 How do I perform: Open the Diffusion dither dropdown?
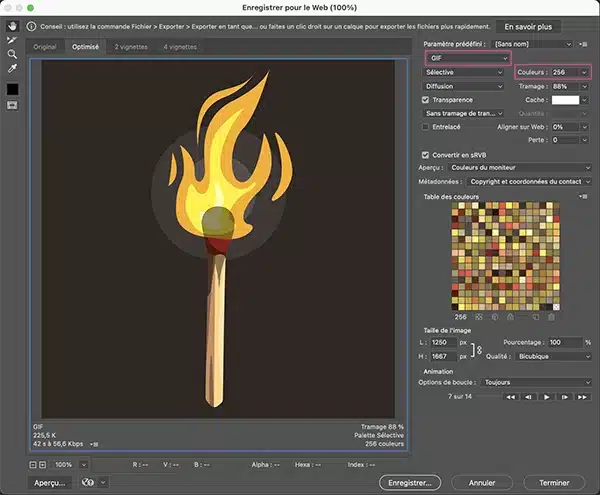[463, 86]
